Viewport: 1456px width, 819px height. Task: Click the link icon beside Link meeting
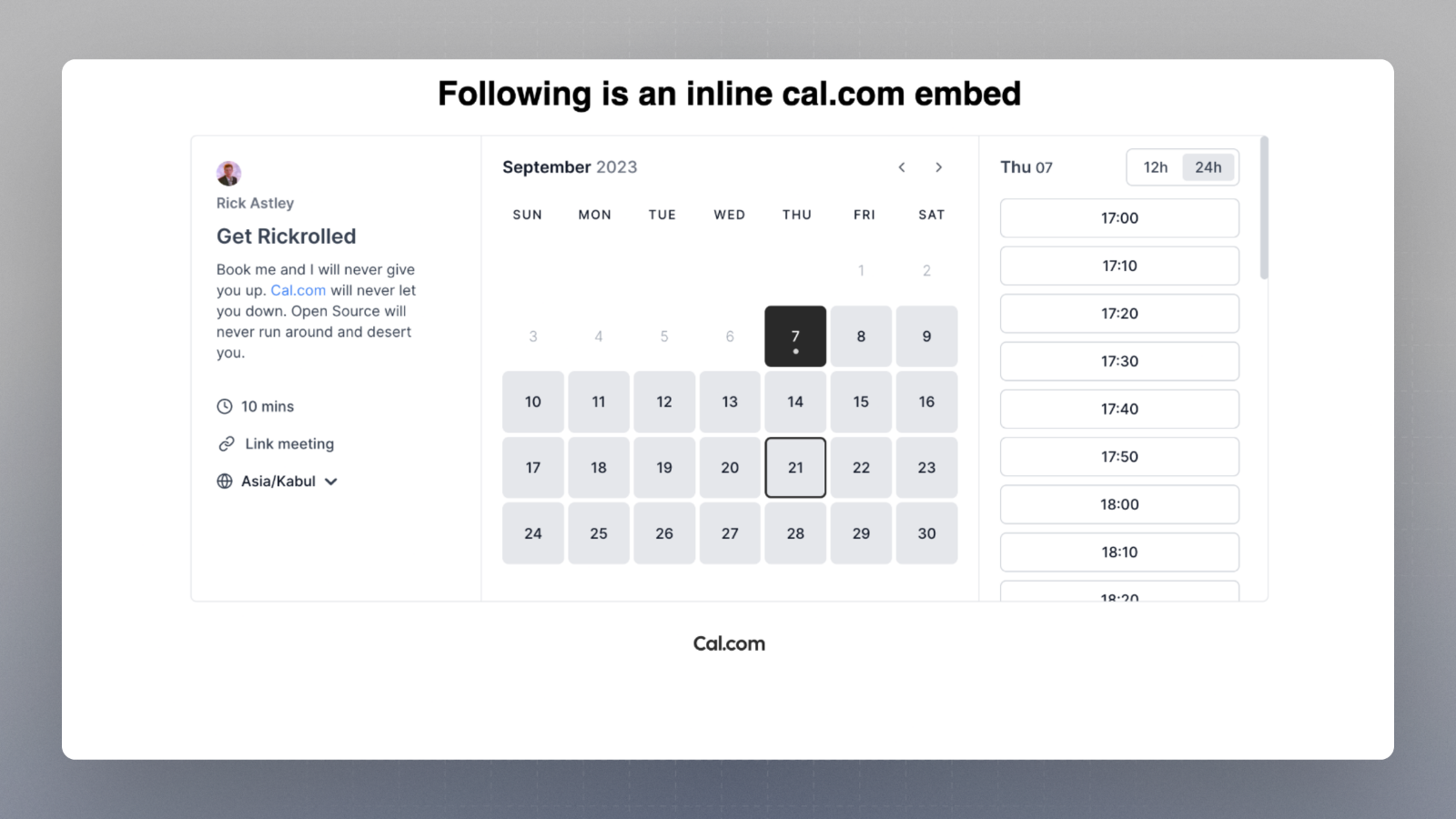(225, 443)
